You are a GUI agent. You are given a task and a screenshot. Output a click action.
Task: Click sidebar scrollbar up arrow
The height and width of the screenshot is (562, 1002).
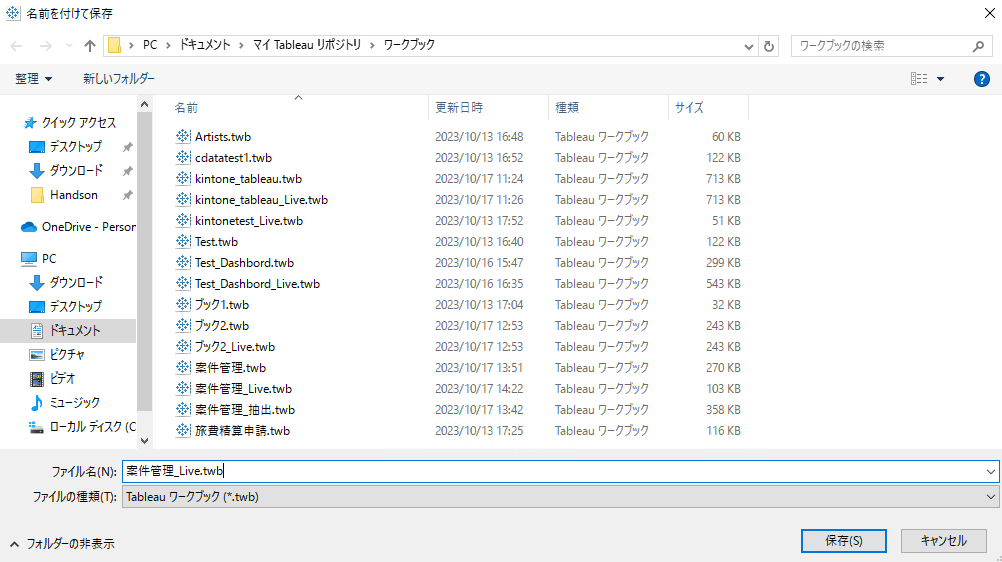(x=144, y=104)
